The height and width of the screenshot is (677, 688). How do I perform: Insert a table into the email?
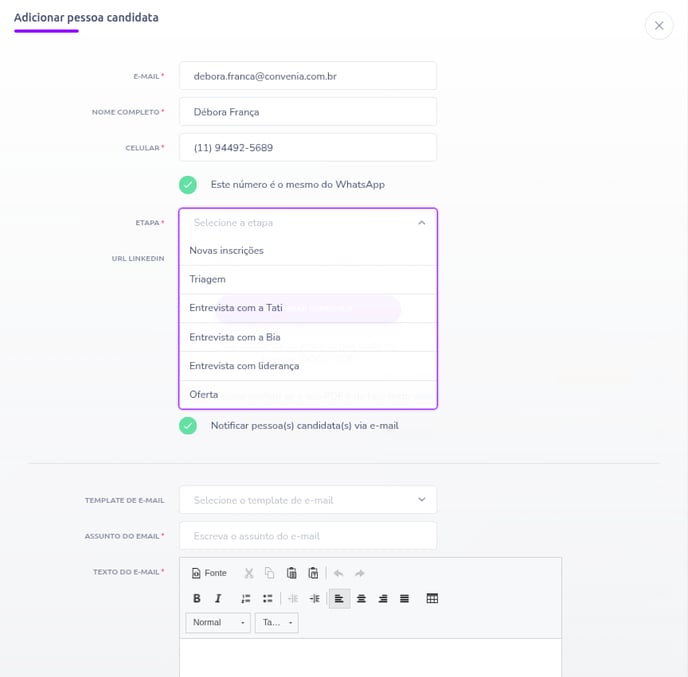(x=432, y=599)
